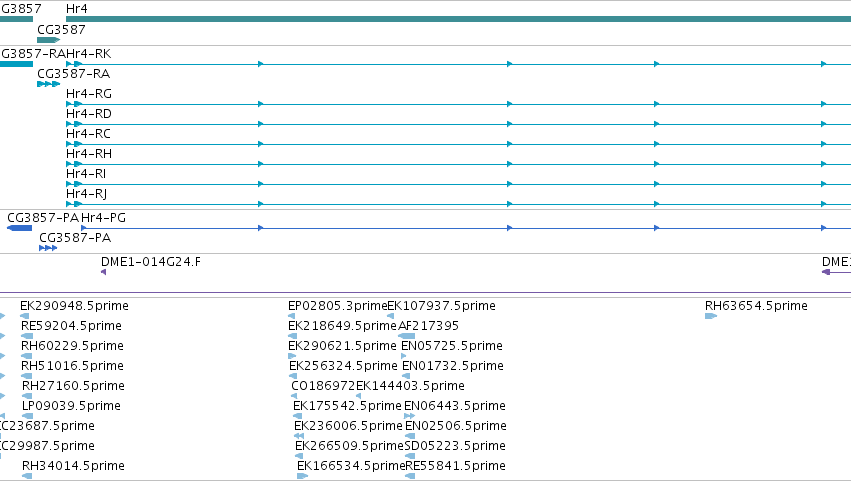Click the CG3587-RA transcript arrows
This screenshot has height=481, width=851.
tap(48, 84)
